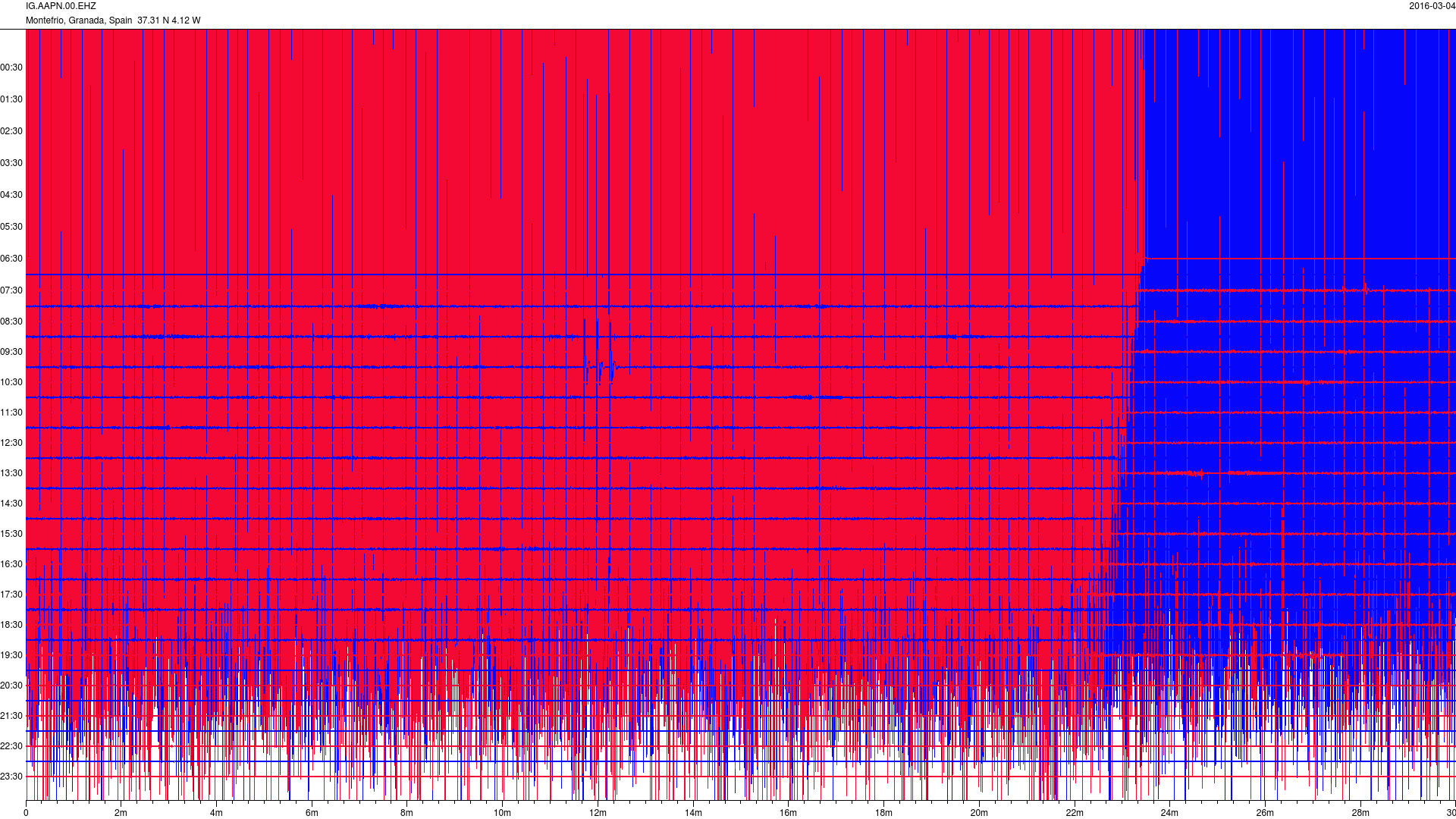The height and width of the screenshot is (819, 1456).
Task: Select the 06:30 time axis label
Action: (11, 259)
